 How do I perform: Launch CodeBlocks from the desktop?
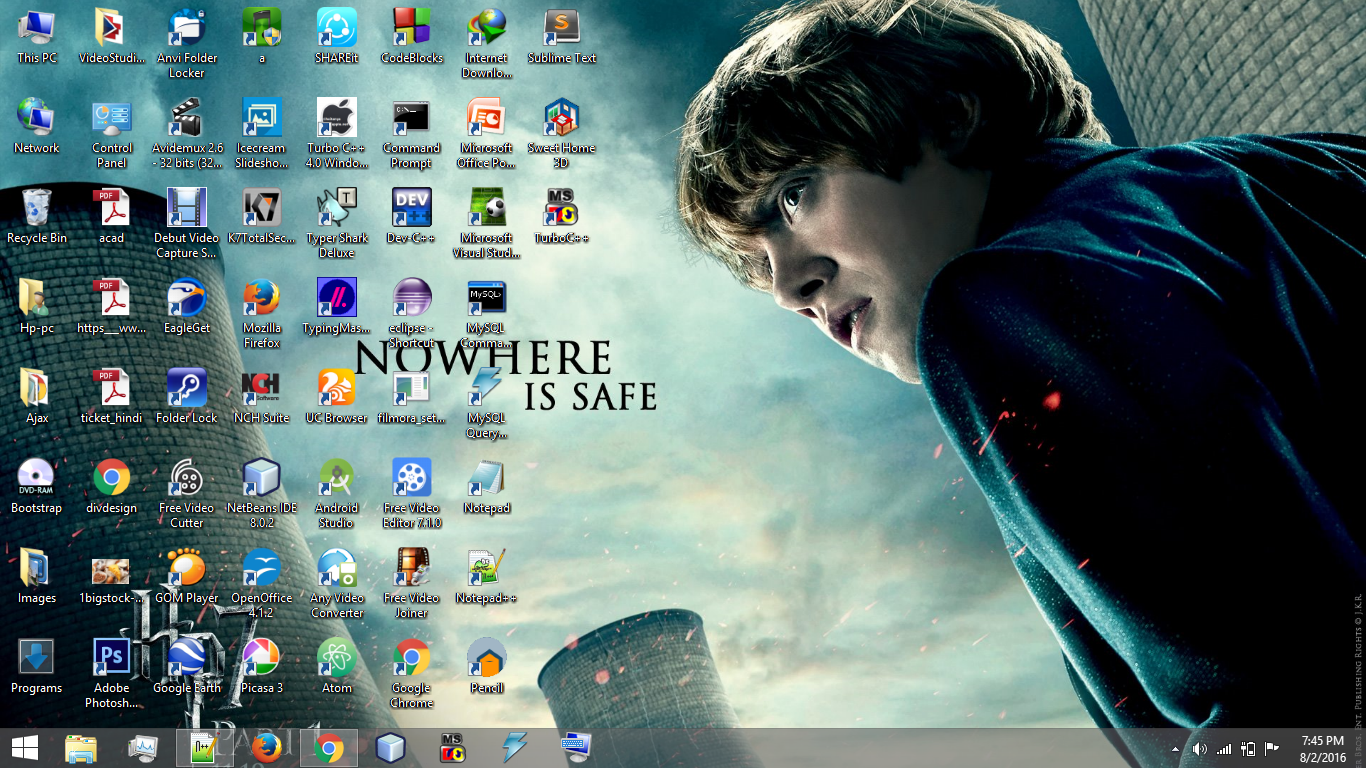(x=412, y=37)
